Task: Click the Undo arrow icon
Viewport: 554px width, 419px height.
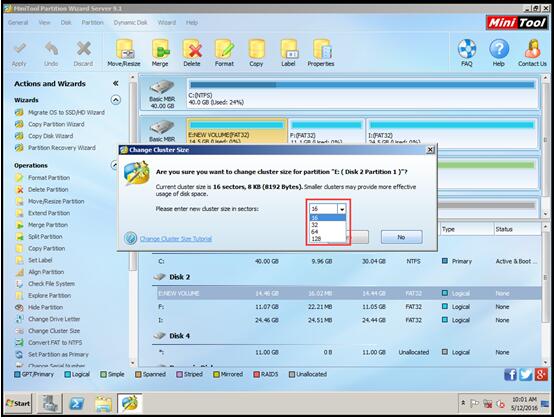Action: (x=51, y=49)
